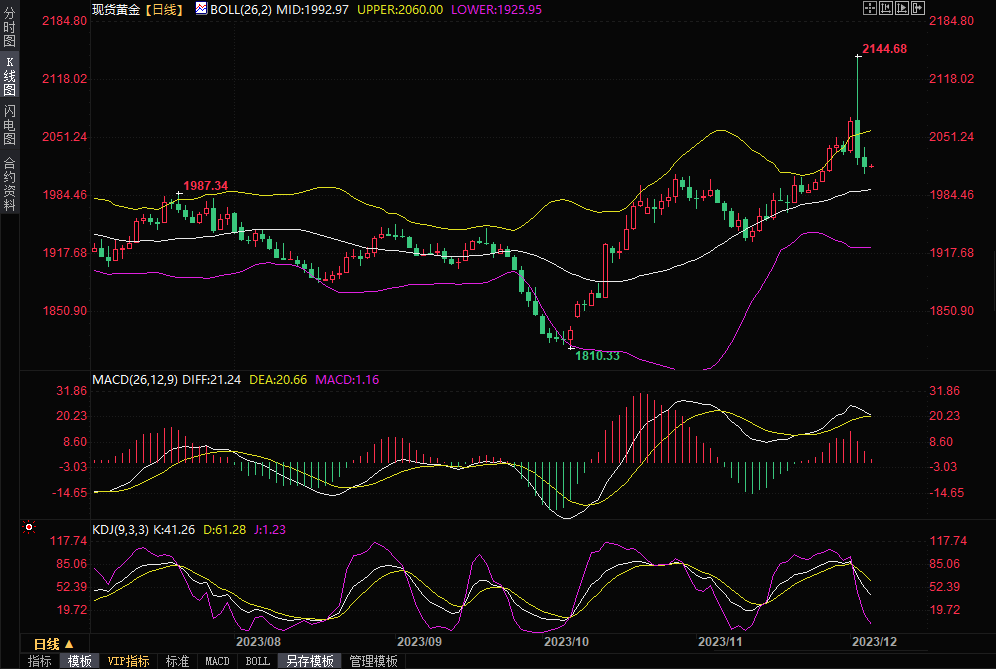This screenshot has height=669, width=996.
Task: Select the 指标 bottom tab
Action: click(40, 661)
